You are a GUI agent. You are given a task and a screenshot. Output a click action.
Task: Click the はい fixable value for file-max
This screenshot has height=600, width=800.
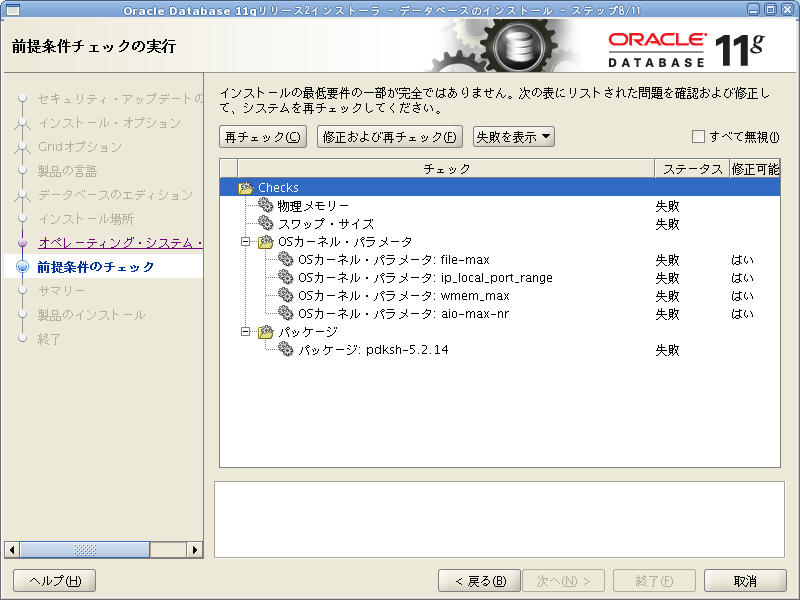[742, 260]
